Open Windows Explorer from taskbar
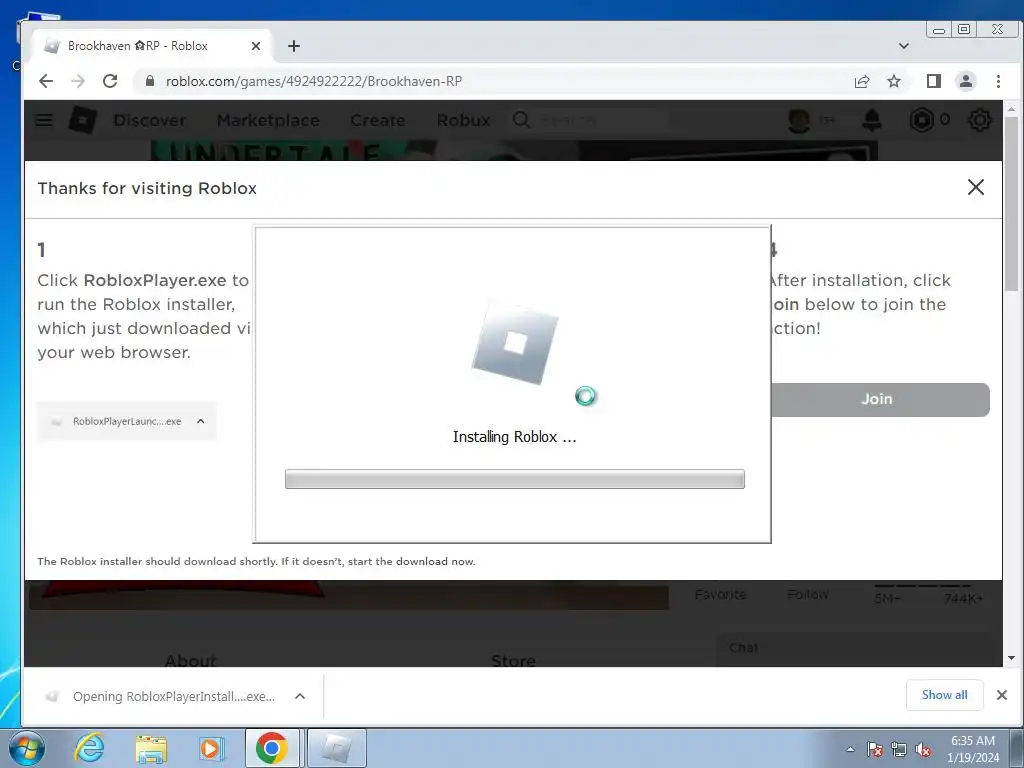 point(151,748)
